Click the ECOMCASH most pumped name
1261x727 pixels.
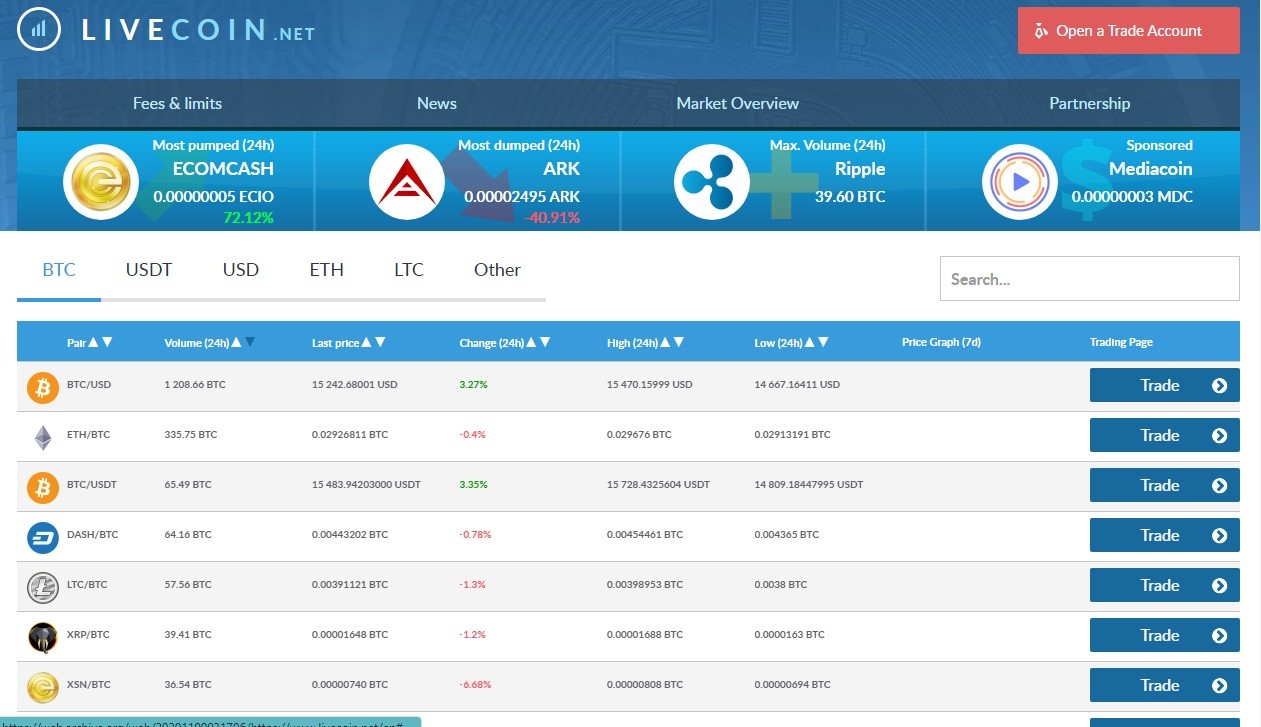pos(223,169)
